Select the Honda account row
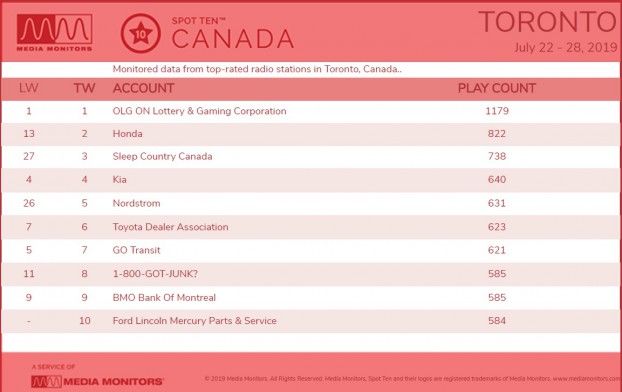The width and height of the screenshot is (622, 392). coord(311,134)
